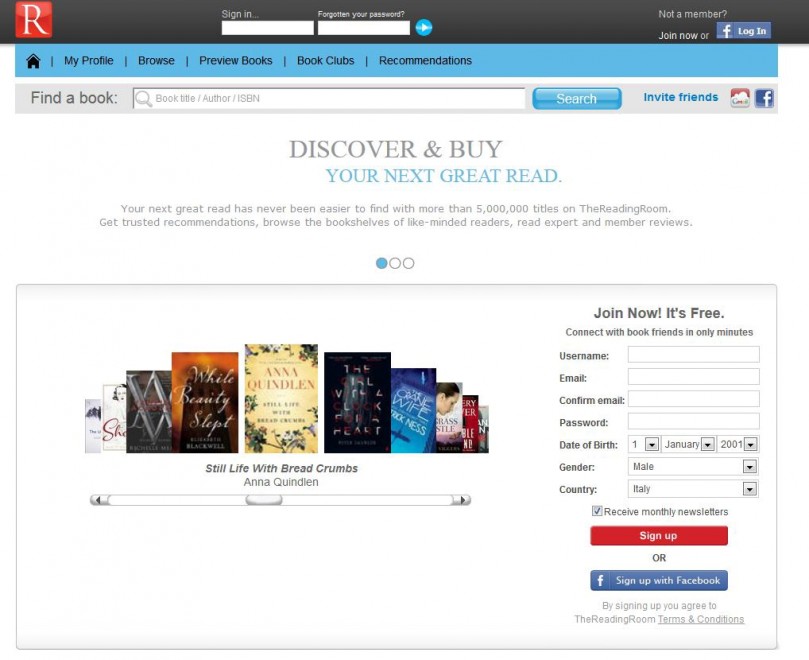Open the Terms & Conditions link

[x=701, y=619]
